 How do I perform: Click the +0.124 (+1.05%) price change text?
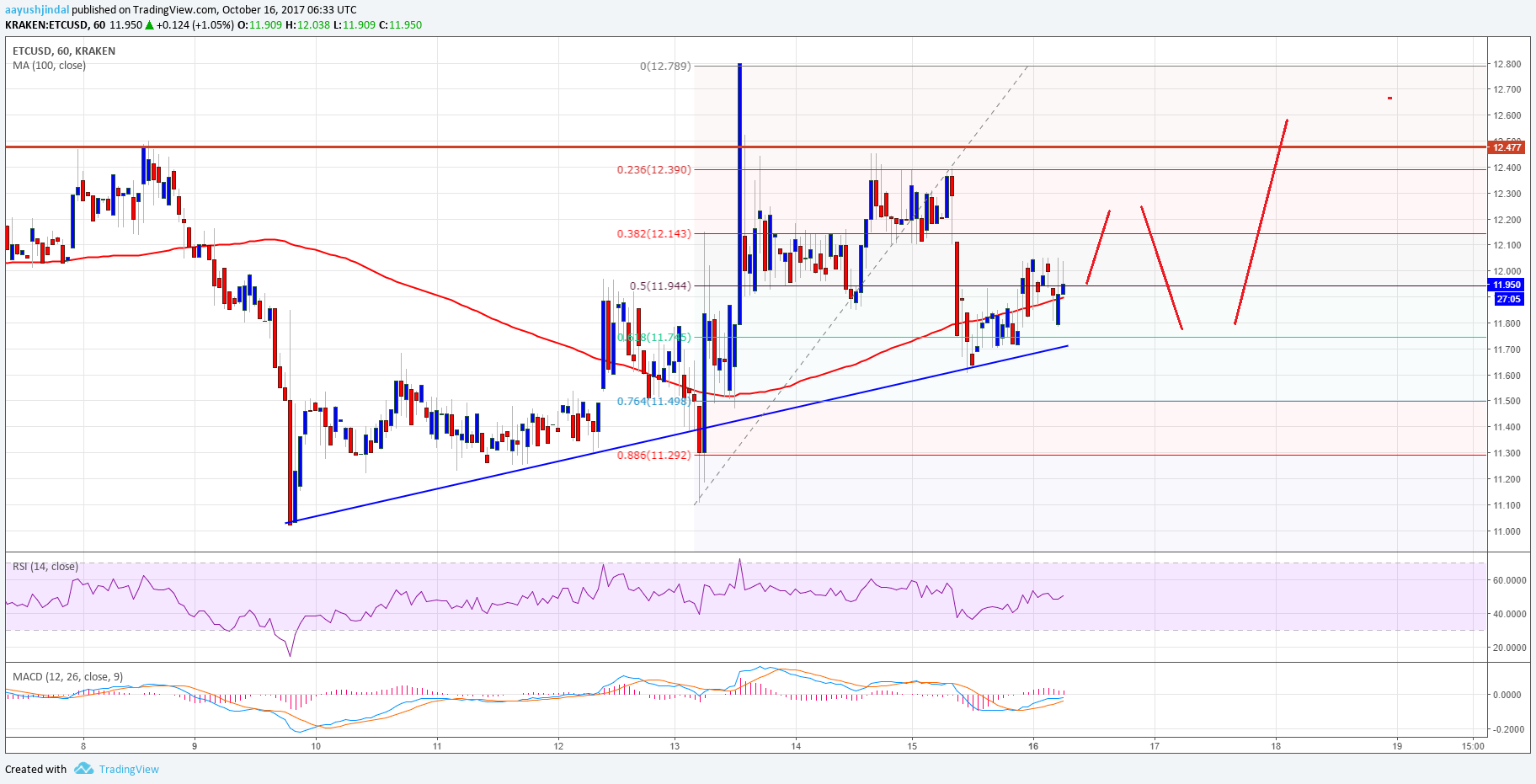[x=195, y=24]
